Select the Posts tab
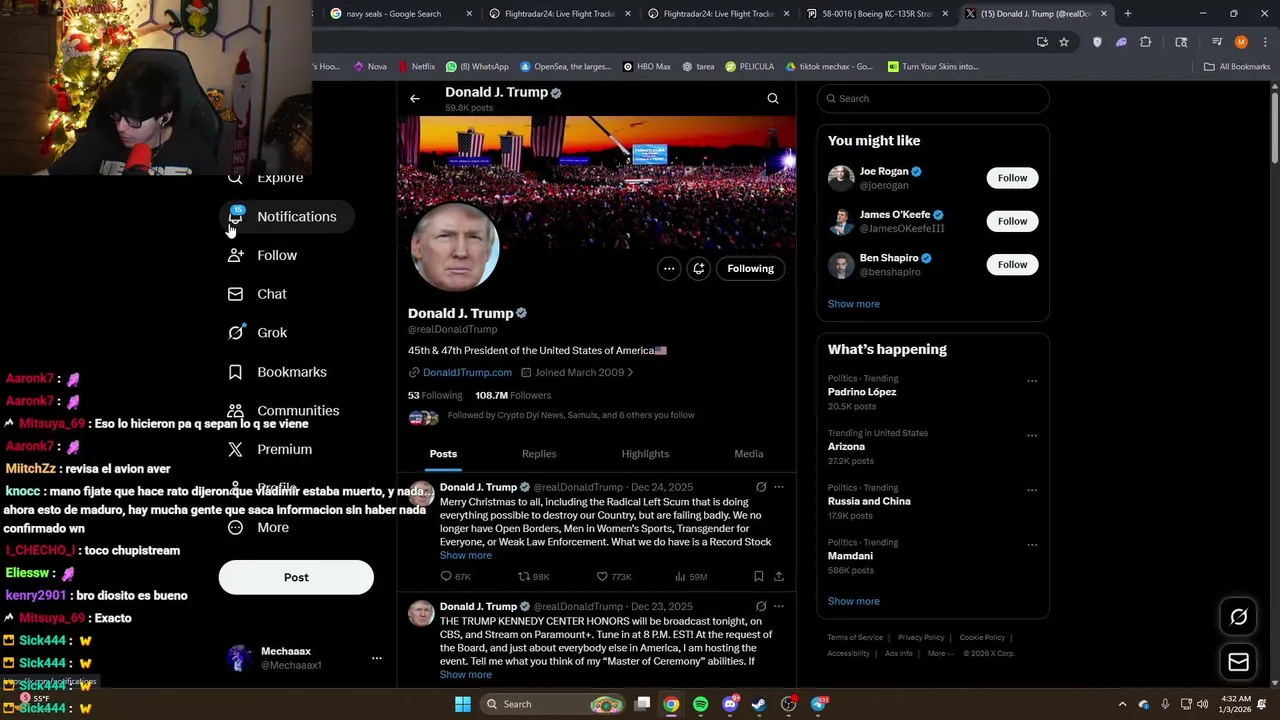Image resolution: width=1280 pixels, height=720 pixels. [443, 454]
